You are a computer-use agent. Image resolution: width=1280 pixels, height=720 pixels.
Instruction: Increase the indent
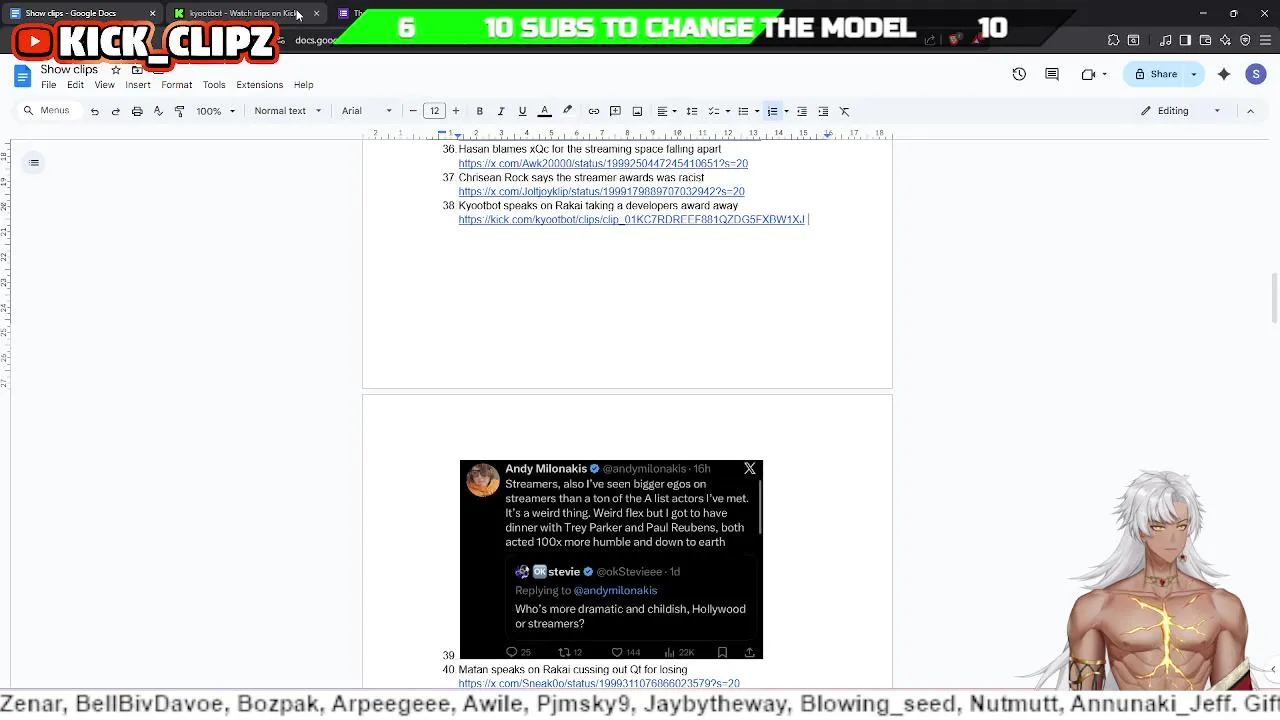click(823, 111)
